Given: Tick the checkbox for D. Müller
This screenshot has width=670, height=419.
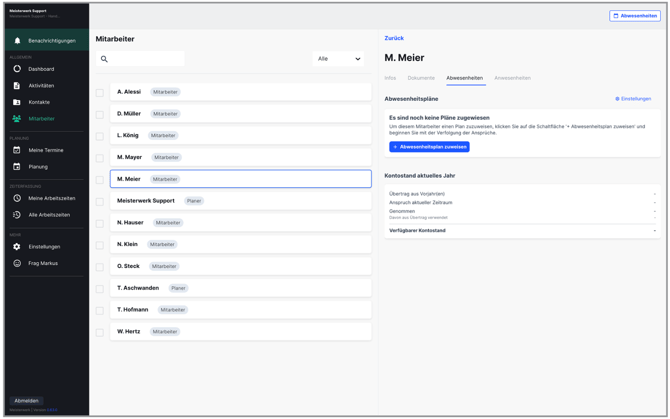Looking at the screenshot, I should tap(100, 114).
